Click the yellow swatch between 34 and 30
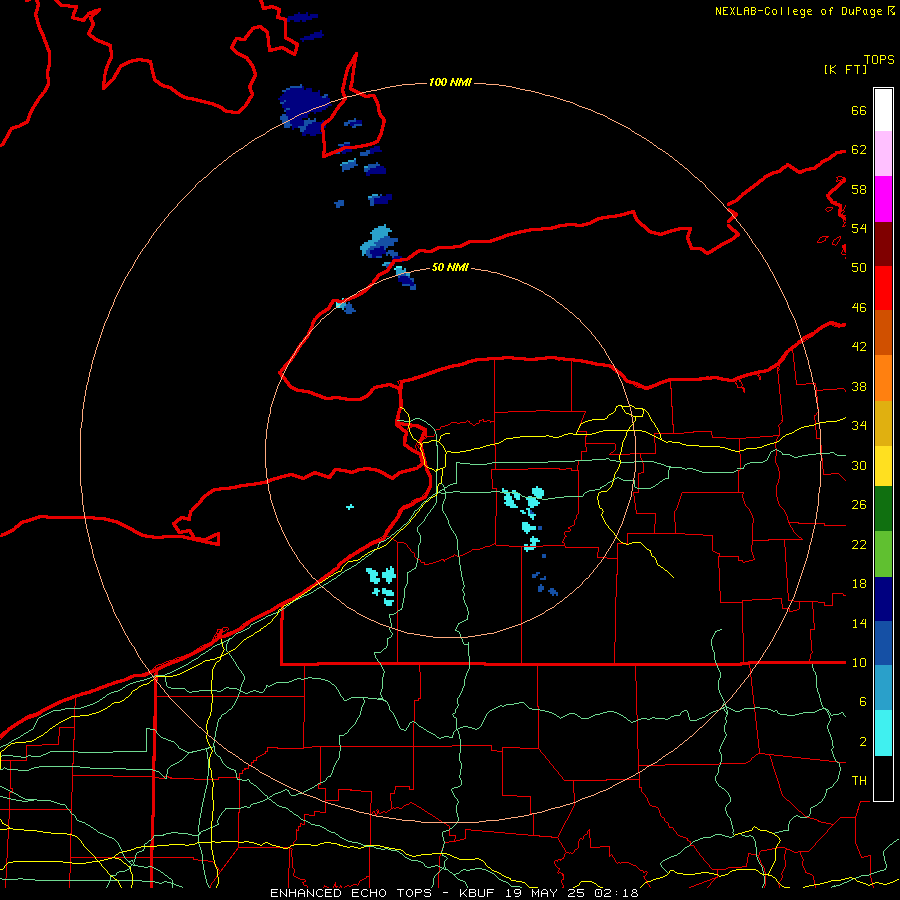This screenshot has width=900, height=900. [x=883, y=466]
